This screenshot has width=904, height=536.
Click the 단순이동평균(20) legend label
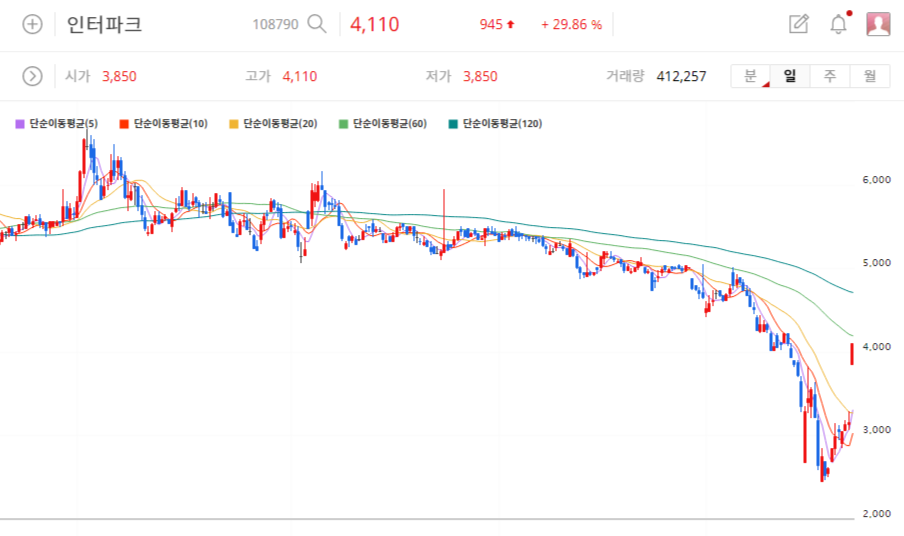pyautogui.click(x=280, y=123)
